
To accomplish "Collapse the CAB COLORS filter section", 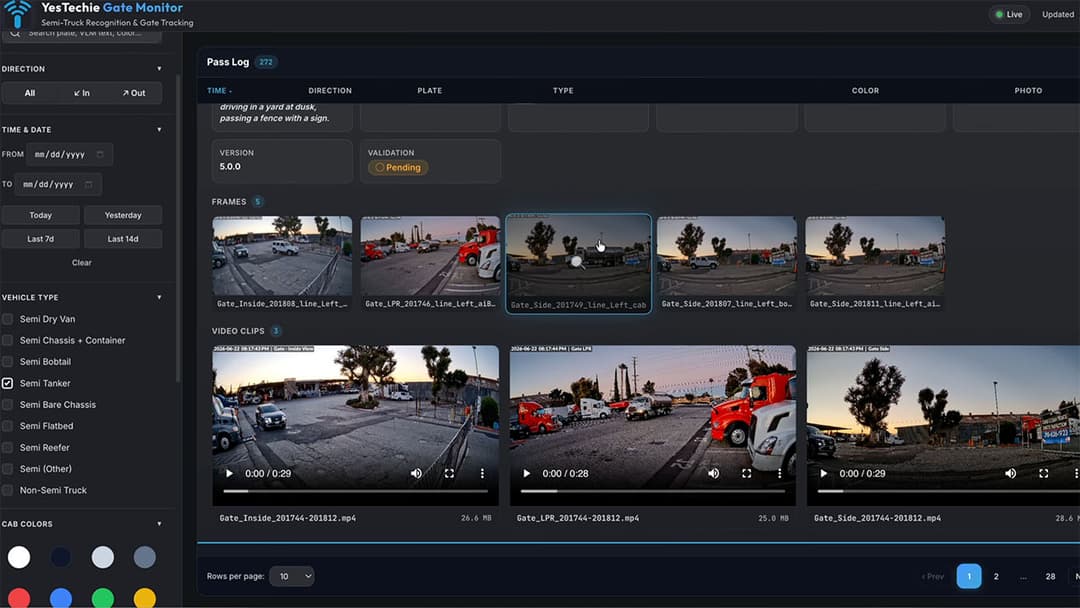I will point(159,524).
